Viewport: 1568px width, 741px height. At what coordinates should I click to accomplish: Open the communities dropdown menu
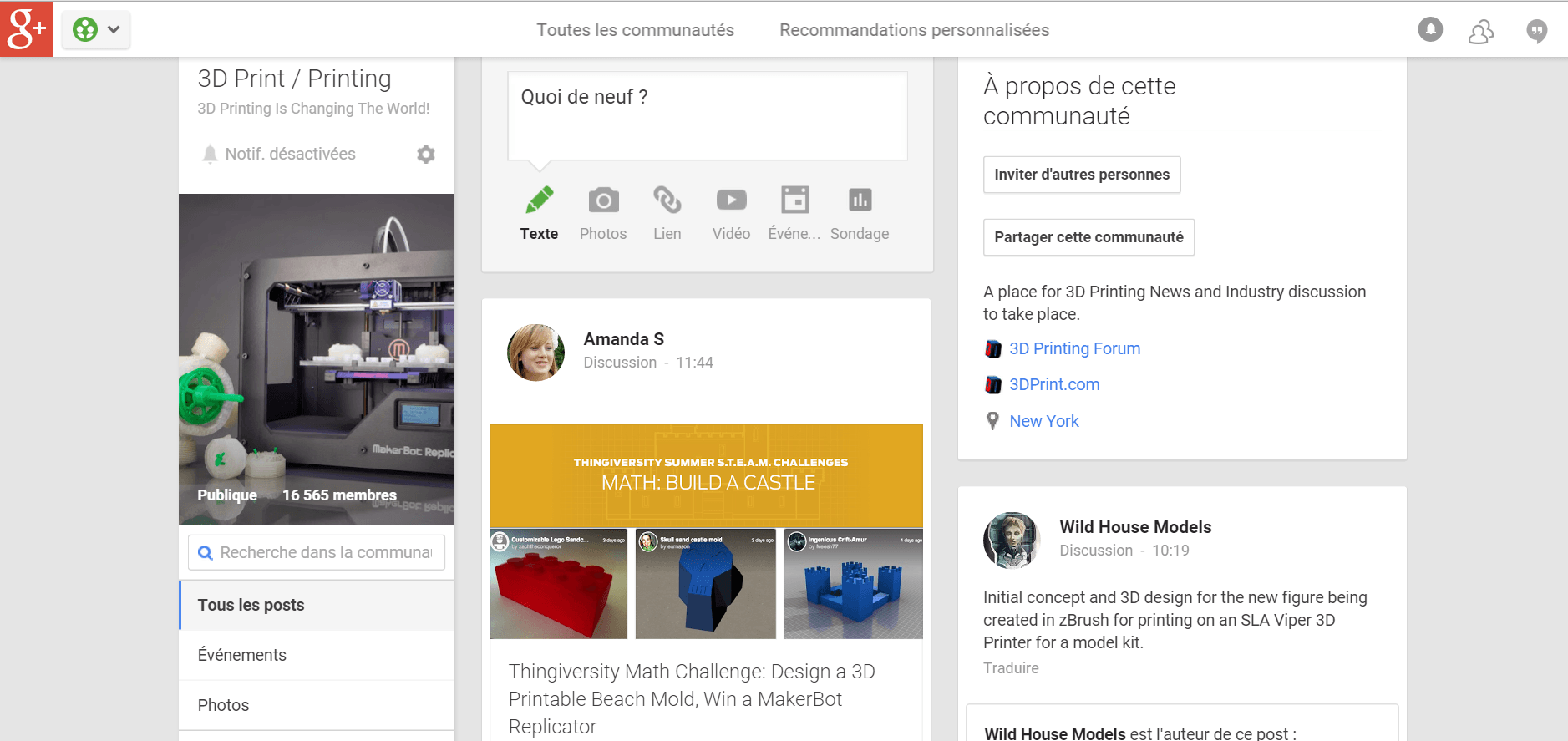[96, 29]
